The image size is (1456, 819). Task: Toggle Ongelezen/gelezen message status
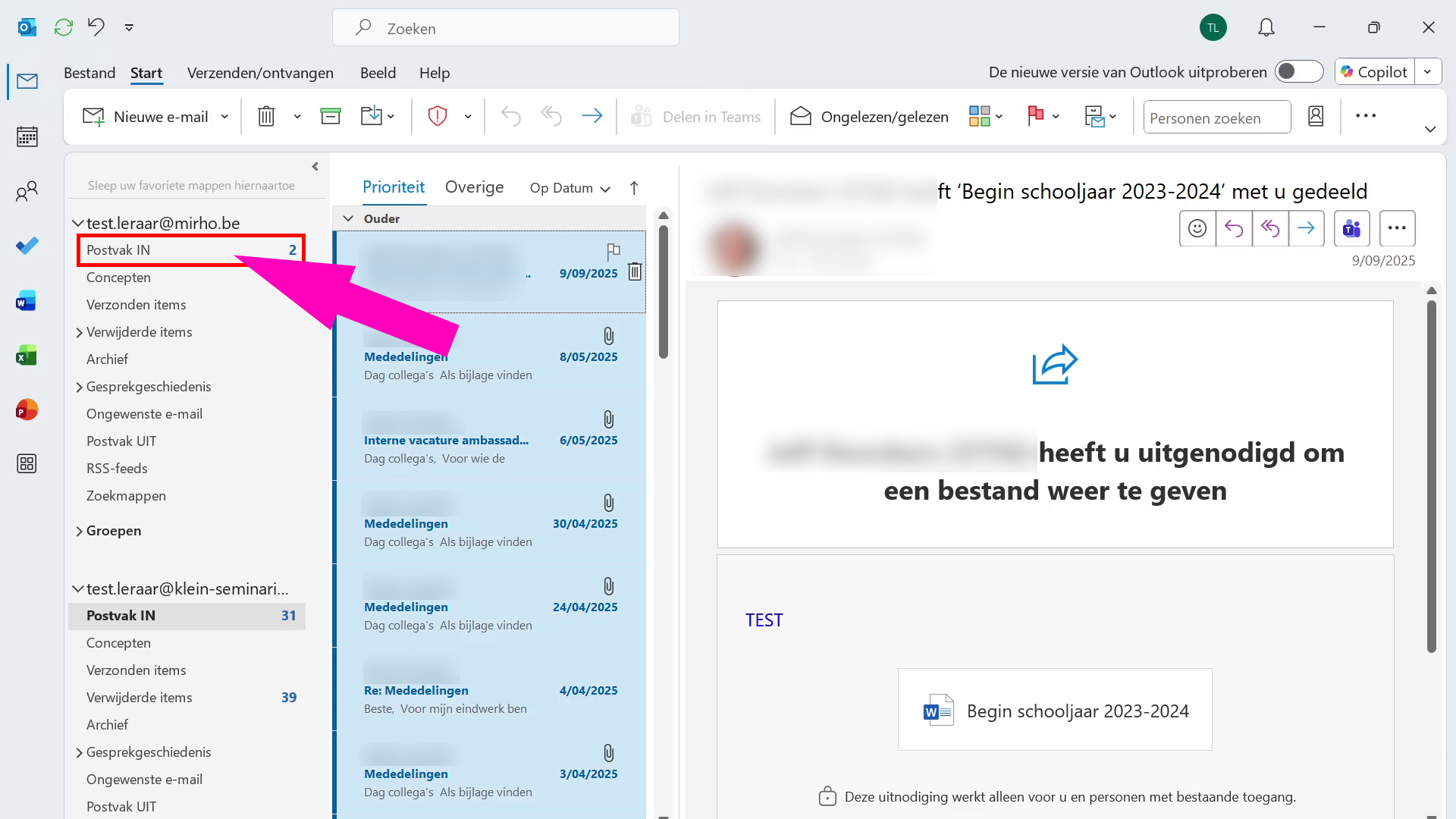point(869,117)
